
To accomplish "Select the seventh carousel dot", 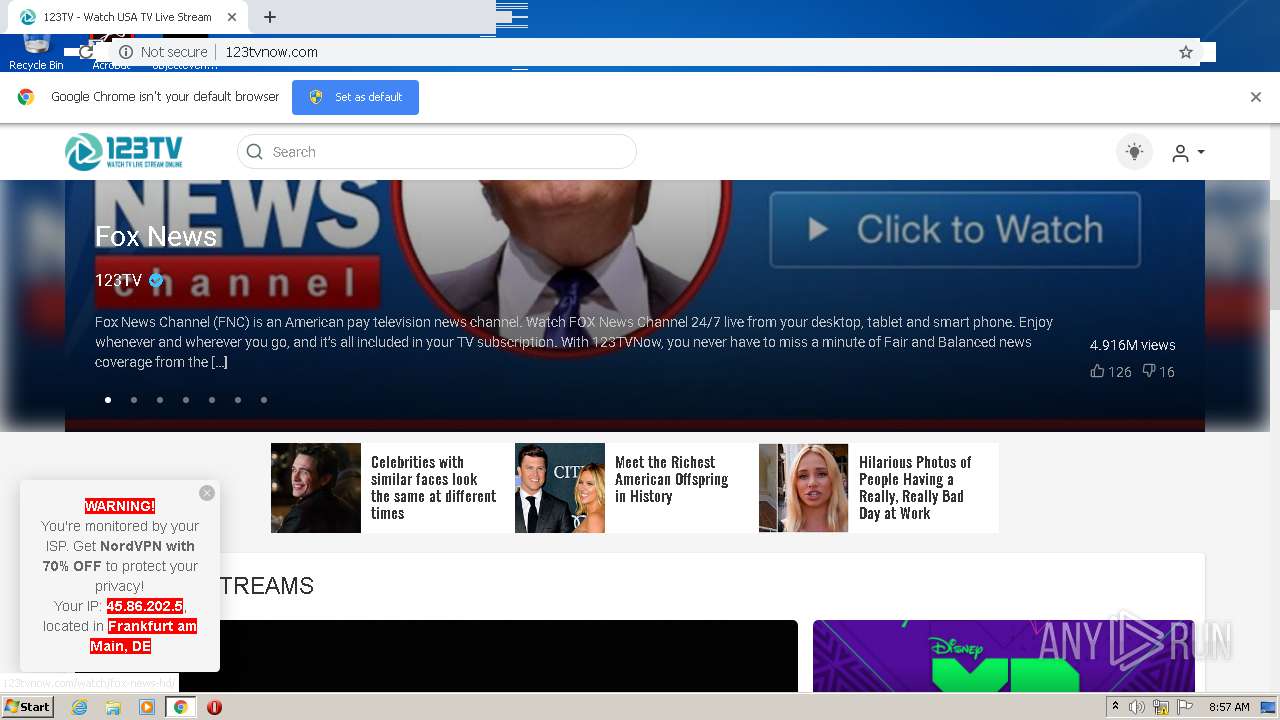I will (264, 400).
